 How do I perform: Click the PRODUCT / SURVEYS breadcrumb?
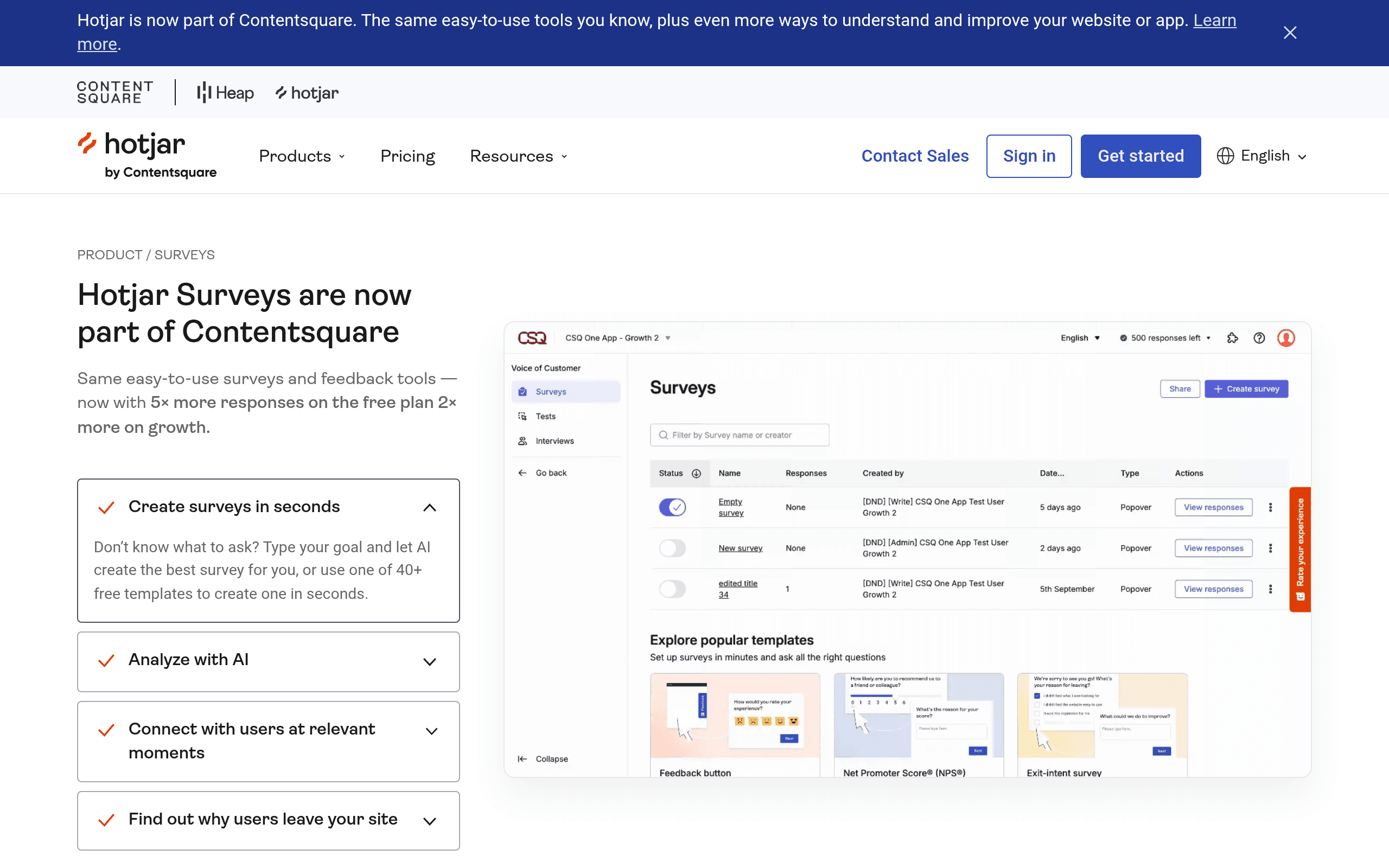[146, 255]
